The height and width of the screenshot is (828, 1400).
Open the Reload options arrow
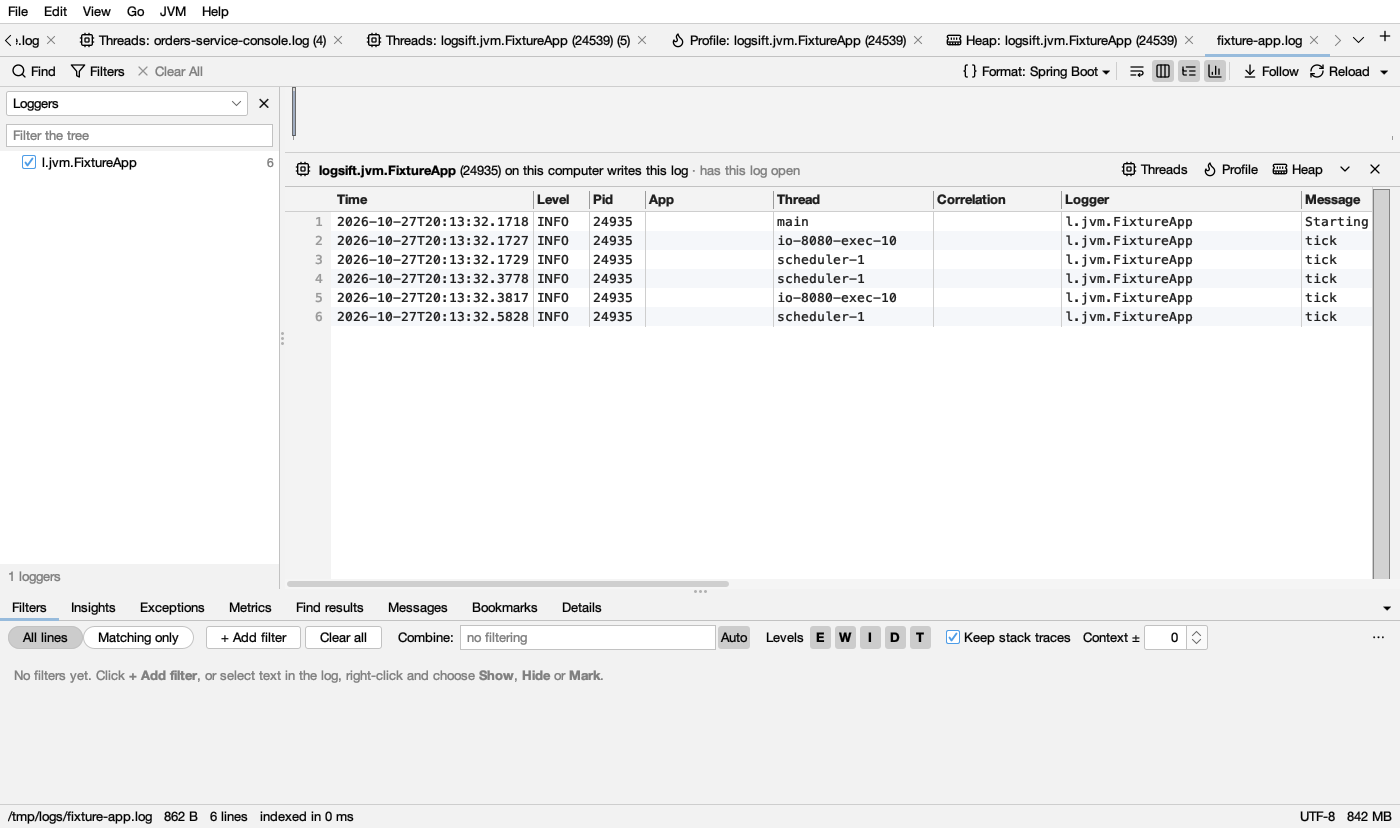click(x=1384, y=72)
